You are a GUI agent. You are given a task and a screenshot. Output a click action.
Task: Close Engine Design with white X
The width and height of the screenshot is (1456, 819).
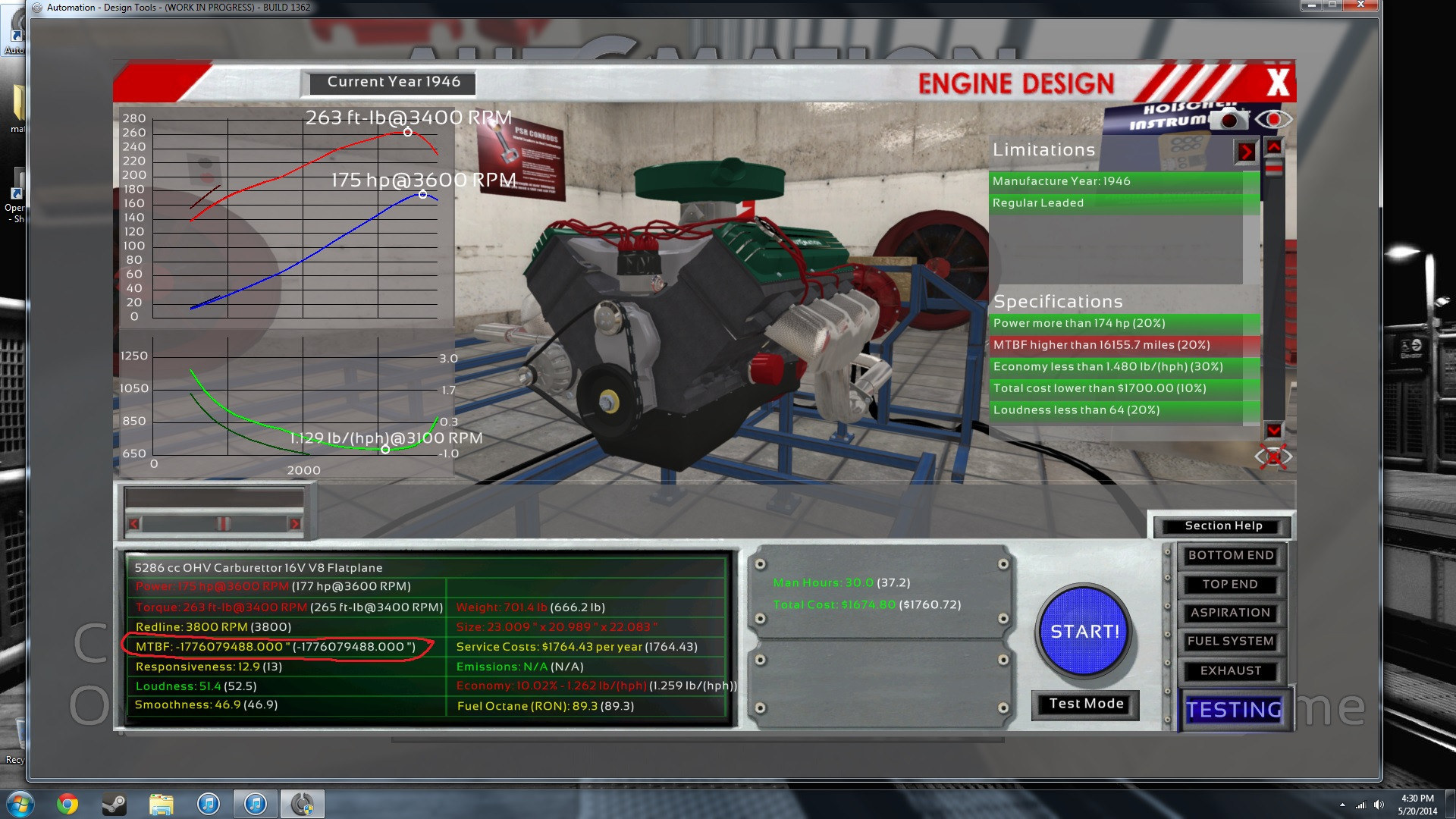1278,82
